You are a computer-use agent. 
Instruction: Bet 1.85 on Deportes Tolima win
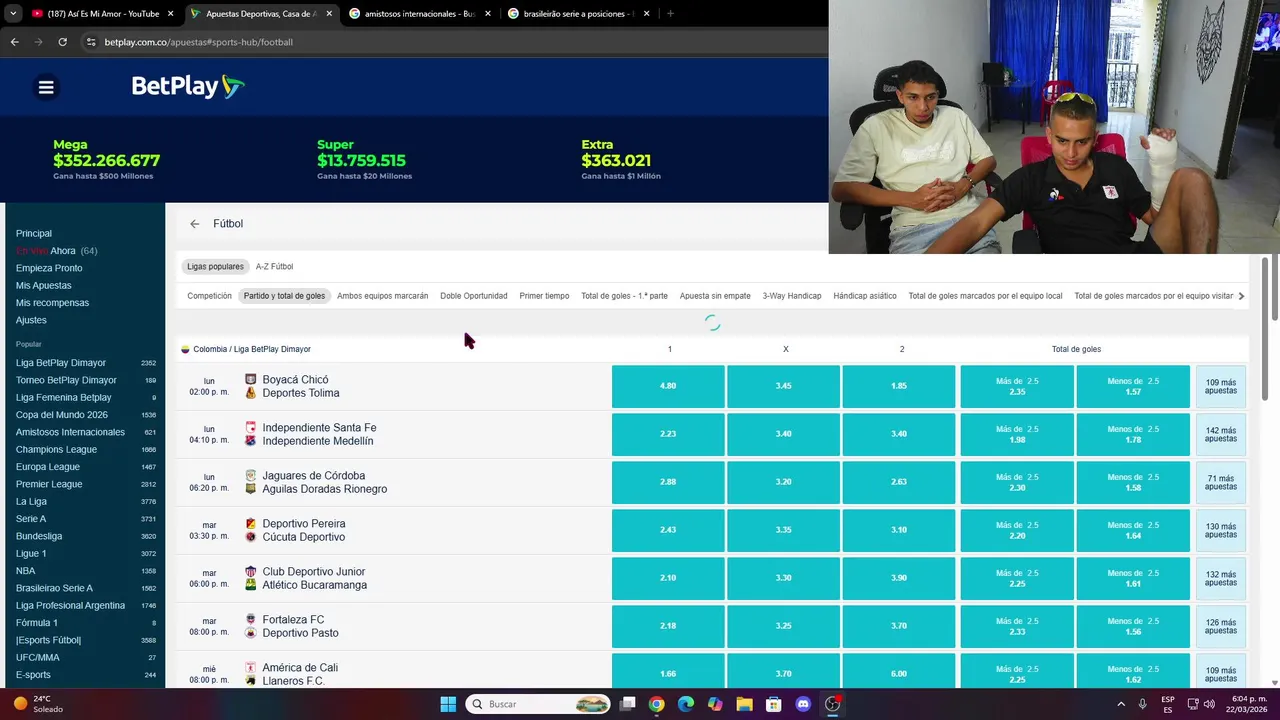pyautogui.click(x=899, y=386)
